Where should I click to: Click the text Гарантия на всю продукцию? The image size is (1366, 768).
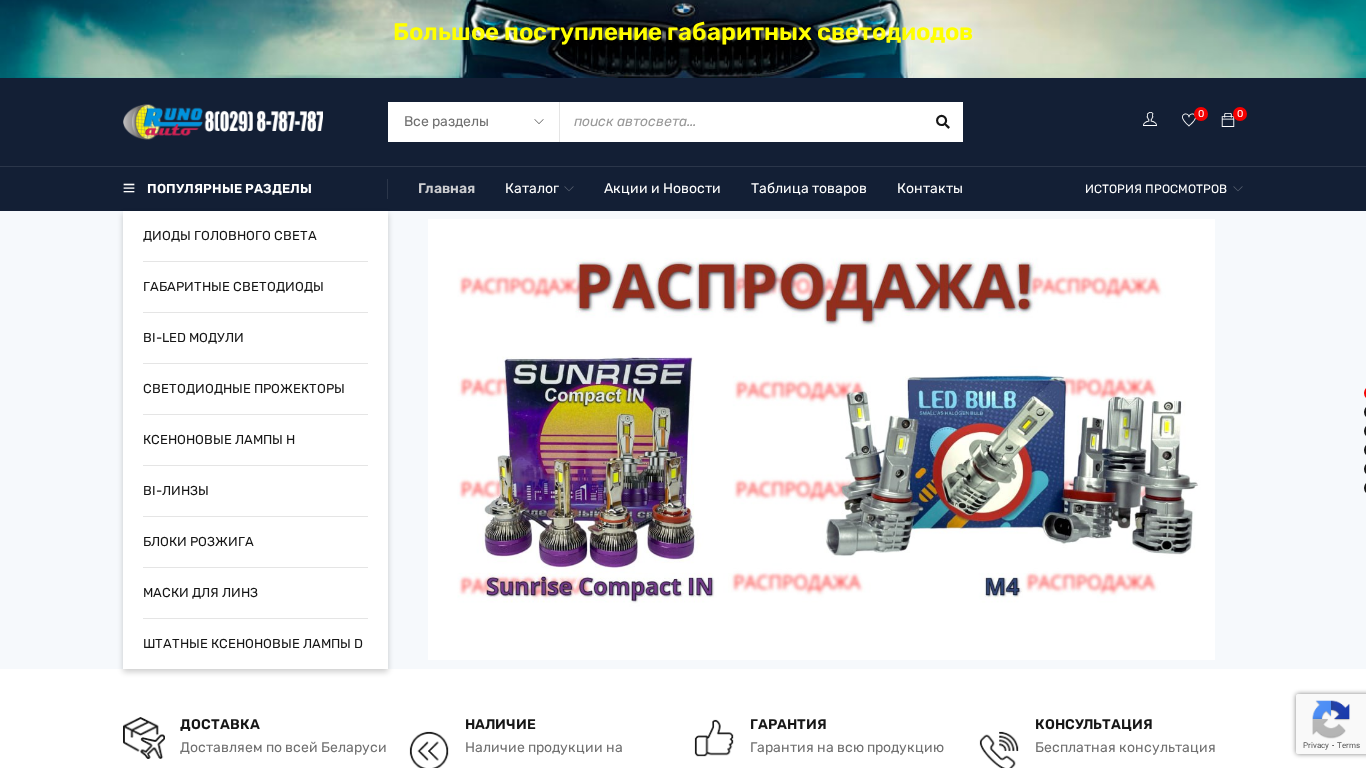(847, 747)
